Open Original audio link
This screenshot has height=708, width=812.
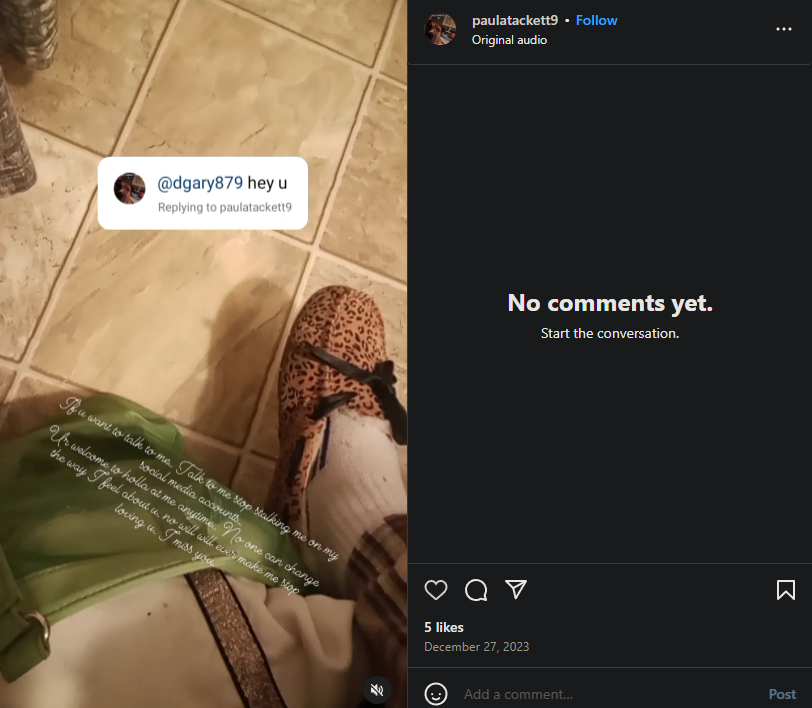point(509,40)
